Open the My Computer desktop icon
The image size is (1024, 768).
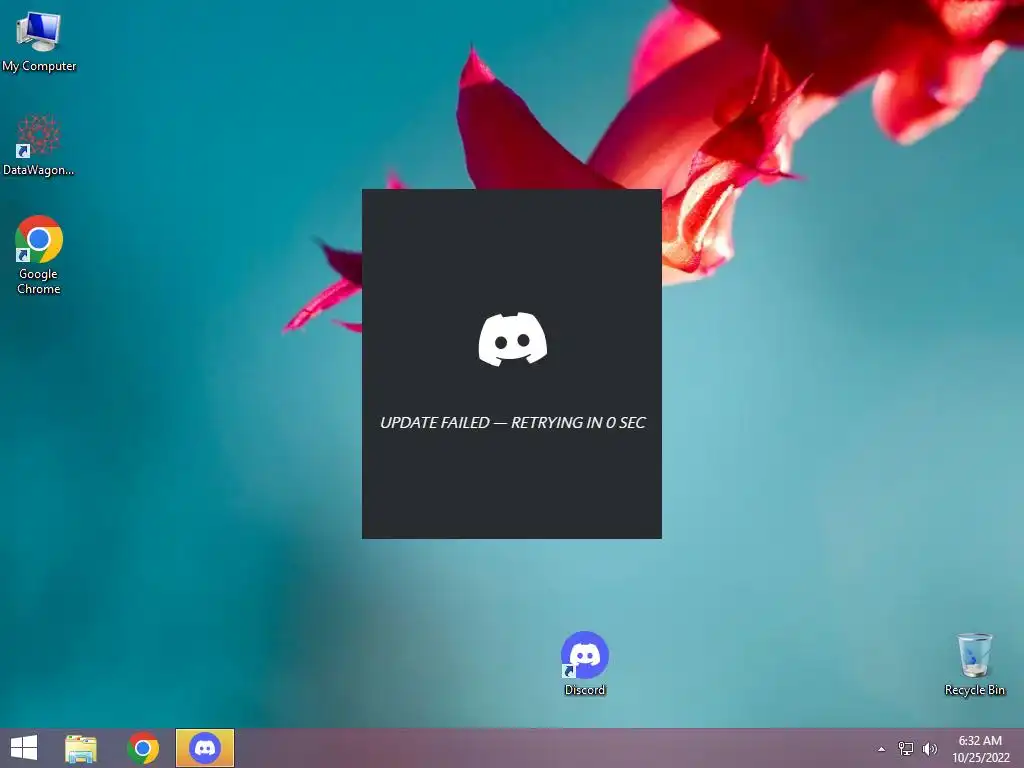[x=39, y=40]
